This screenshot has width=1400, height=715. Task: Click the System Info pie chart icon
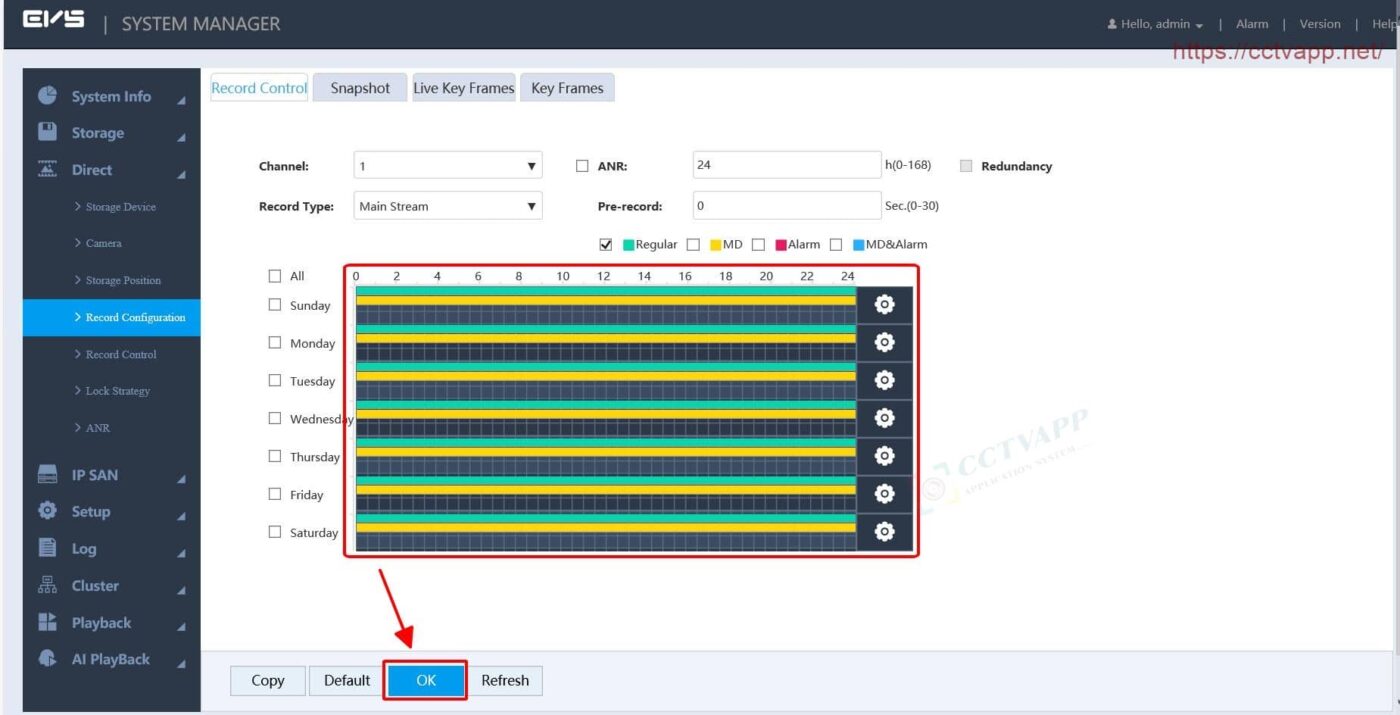tap(47, 96)
